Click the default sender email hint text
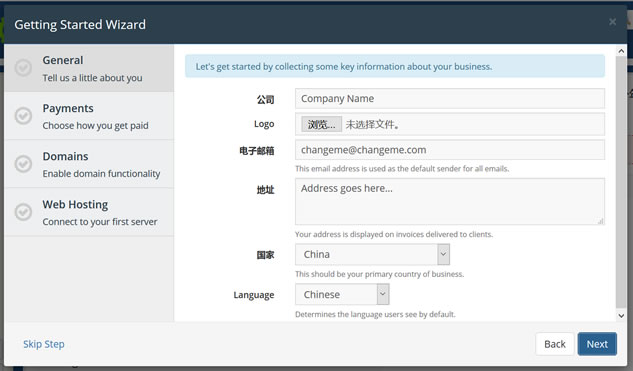 [x=402, y=169]
